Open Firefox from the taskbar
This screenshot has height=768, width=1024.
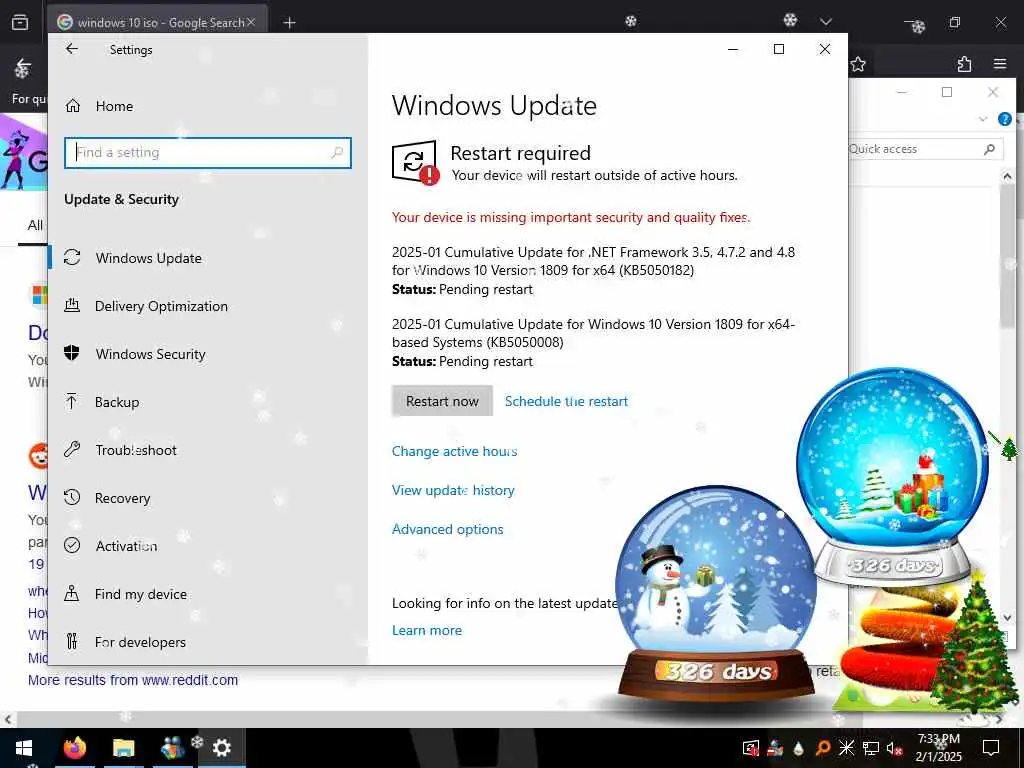pos(75,748)
